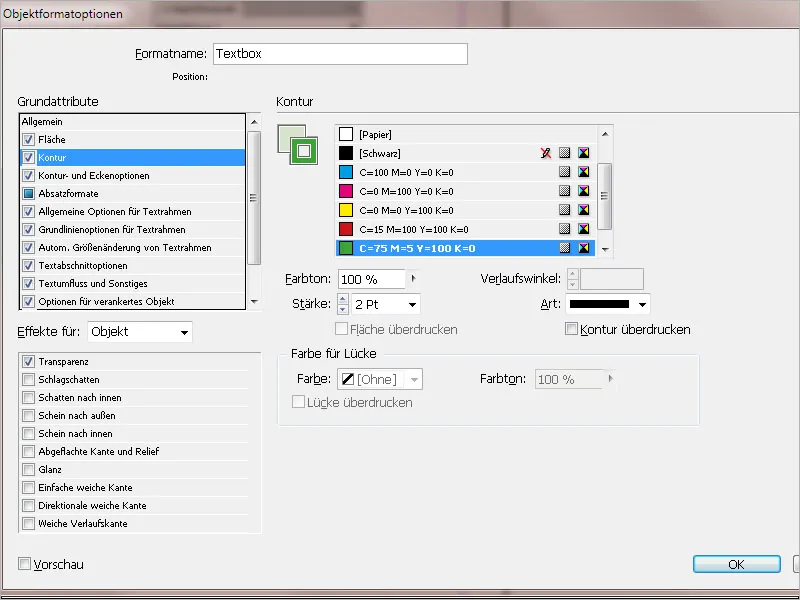Select the Allgemein category
The height and width of the screenshot is (600, 800).
click(132, 121)
